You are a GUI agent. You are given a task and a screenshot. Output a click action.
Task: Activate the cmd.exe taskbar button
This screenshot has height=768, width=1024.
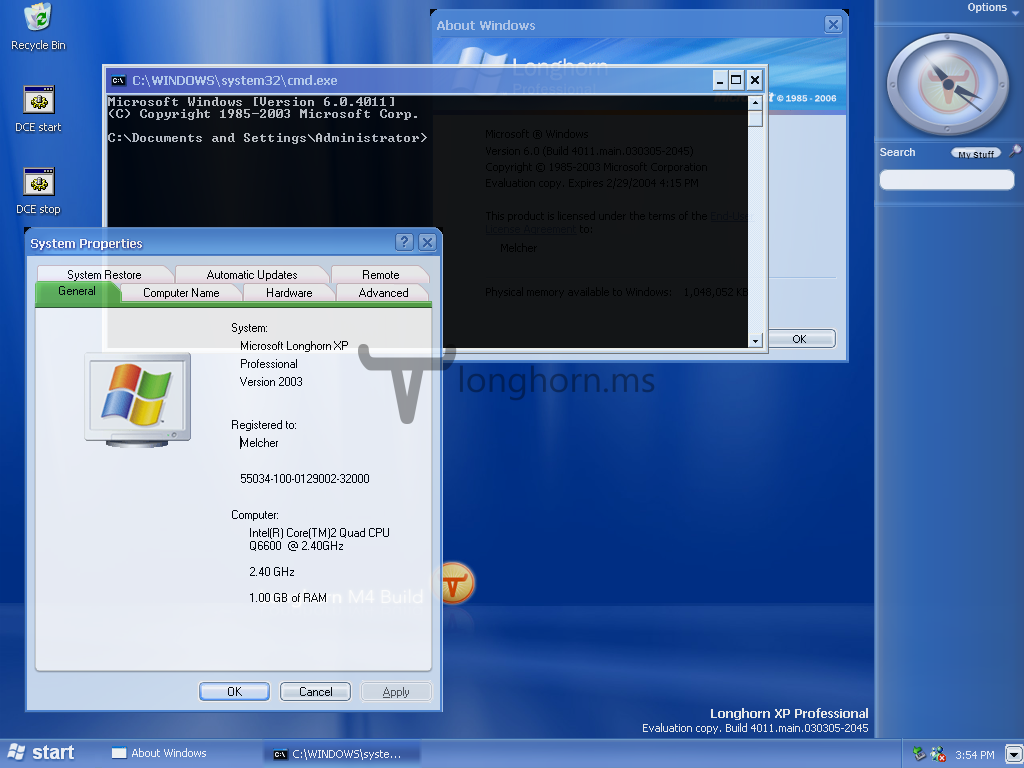(x=342, y=754)
